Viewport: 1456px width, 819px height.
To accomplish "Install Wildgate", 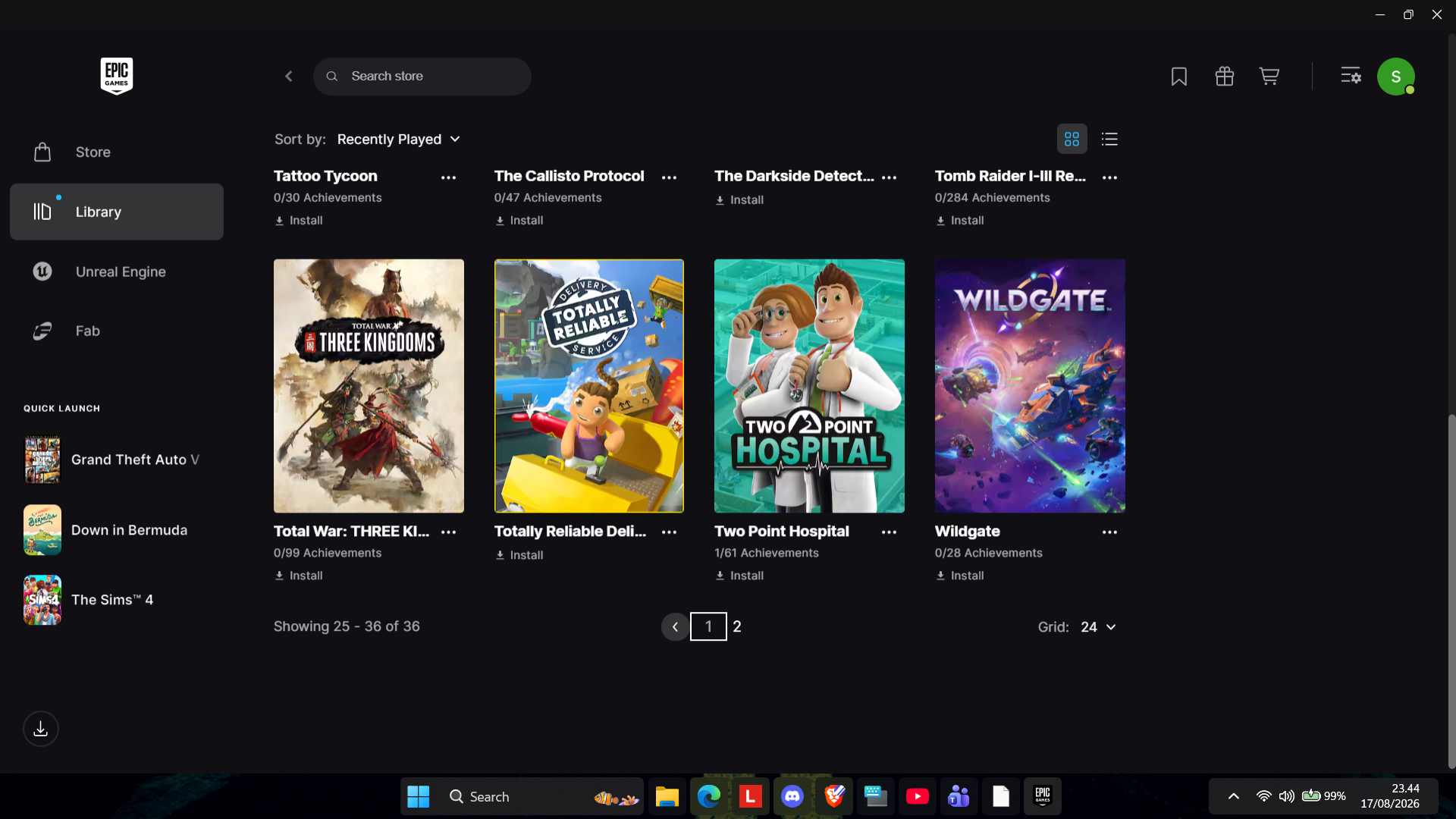I will (x=960, y=576).
